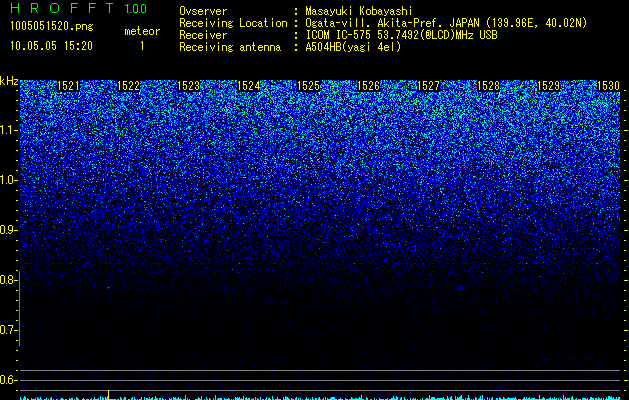This screenshot has height=400, width=629.
Task: Click the Receiving Location field label
Action: [233, 23]
